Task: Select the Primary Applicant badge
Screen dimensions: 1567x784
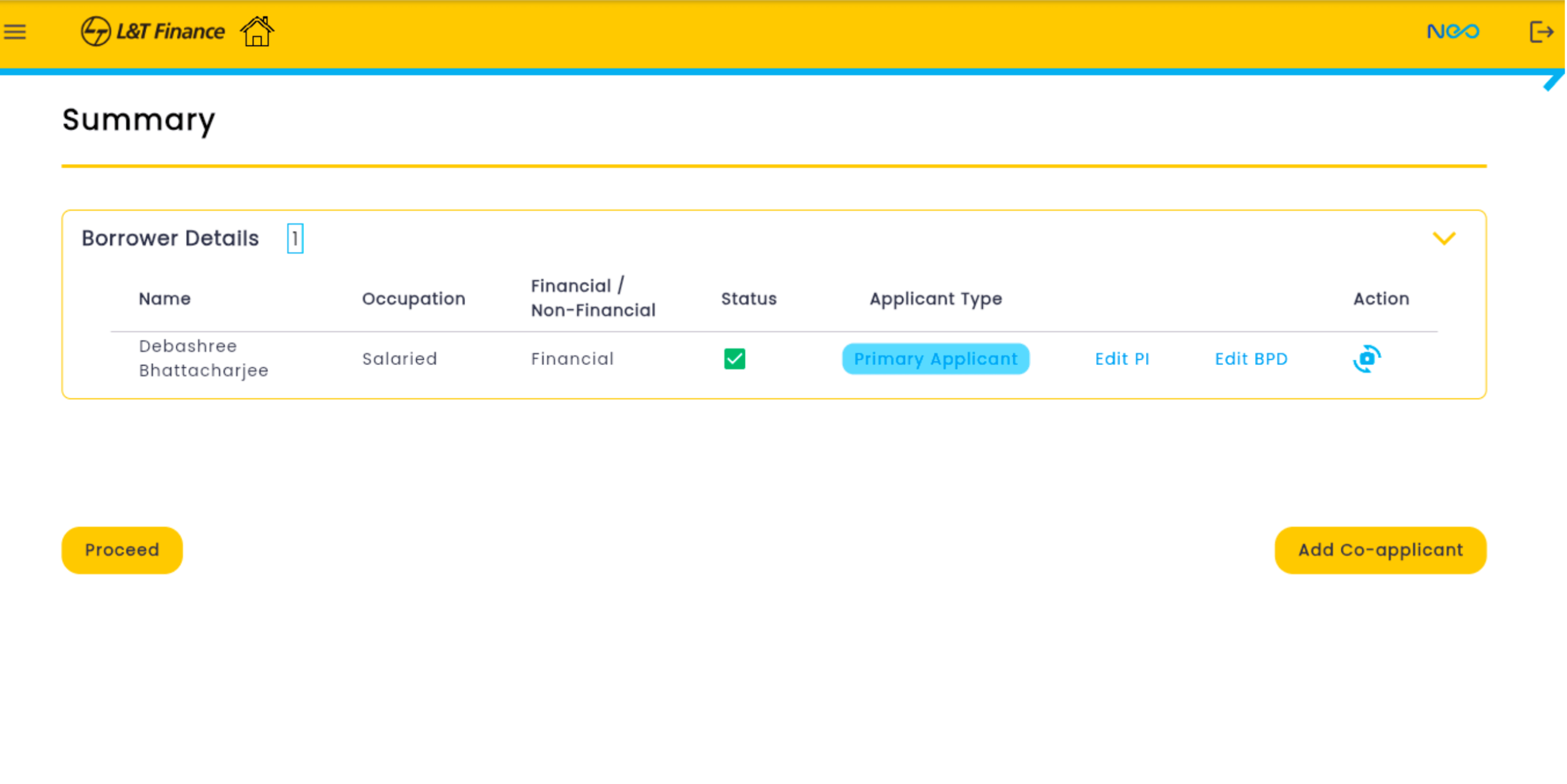Action: pyautogui.click(x=935, y=359)
